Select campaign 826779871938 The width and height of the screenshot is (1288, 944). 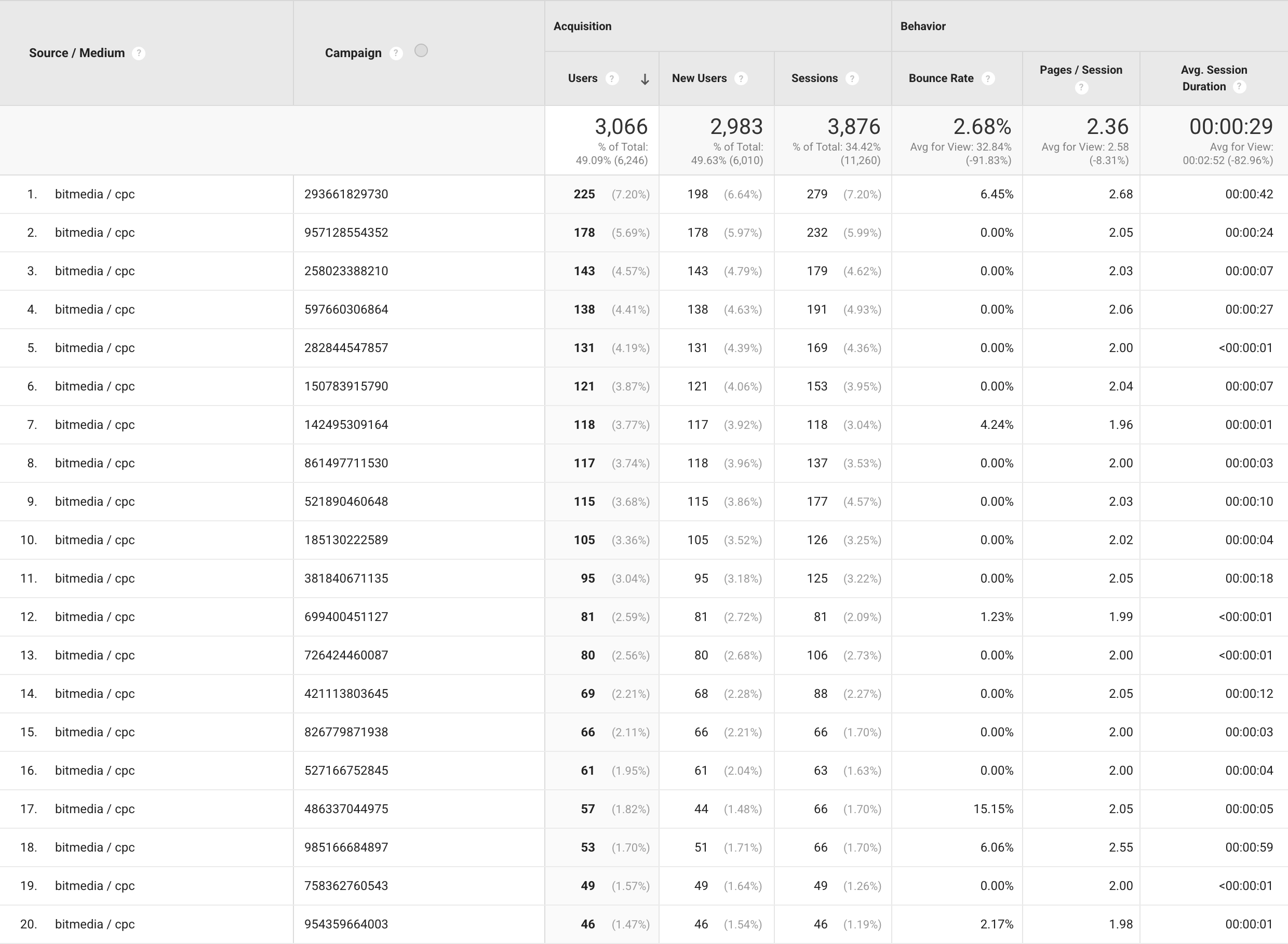pos(346,732)
